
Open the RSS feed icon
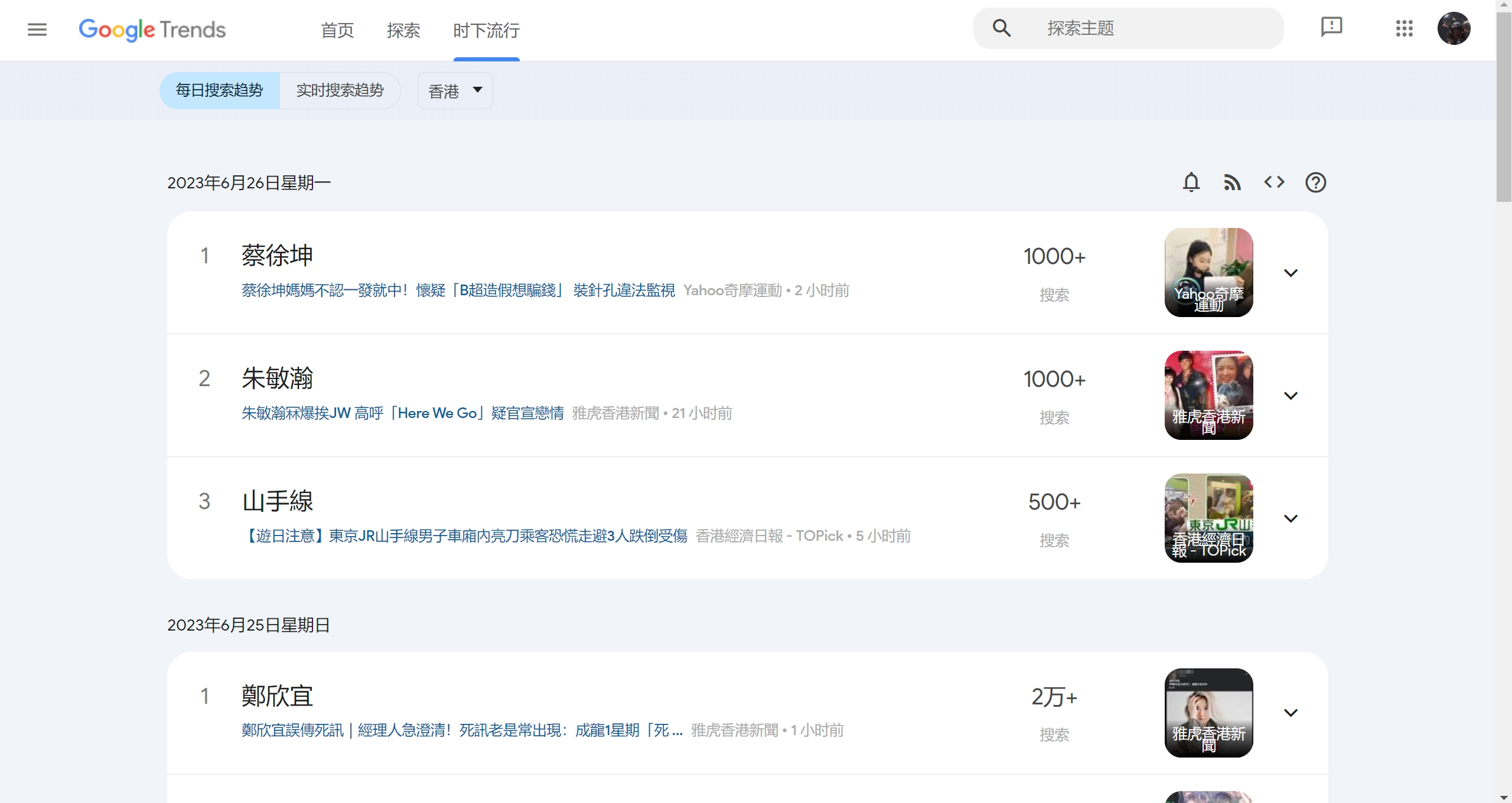pos(1233,182)
